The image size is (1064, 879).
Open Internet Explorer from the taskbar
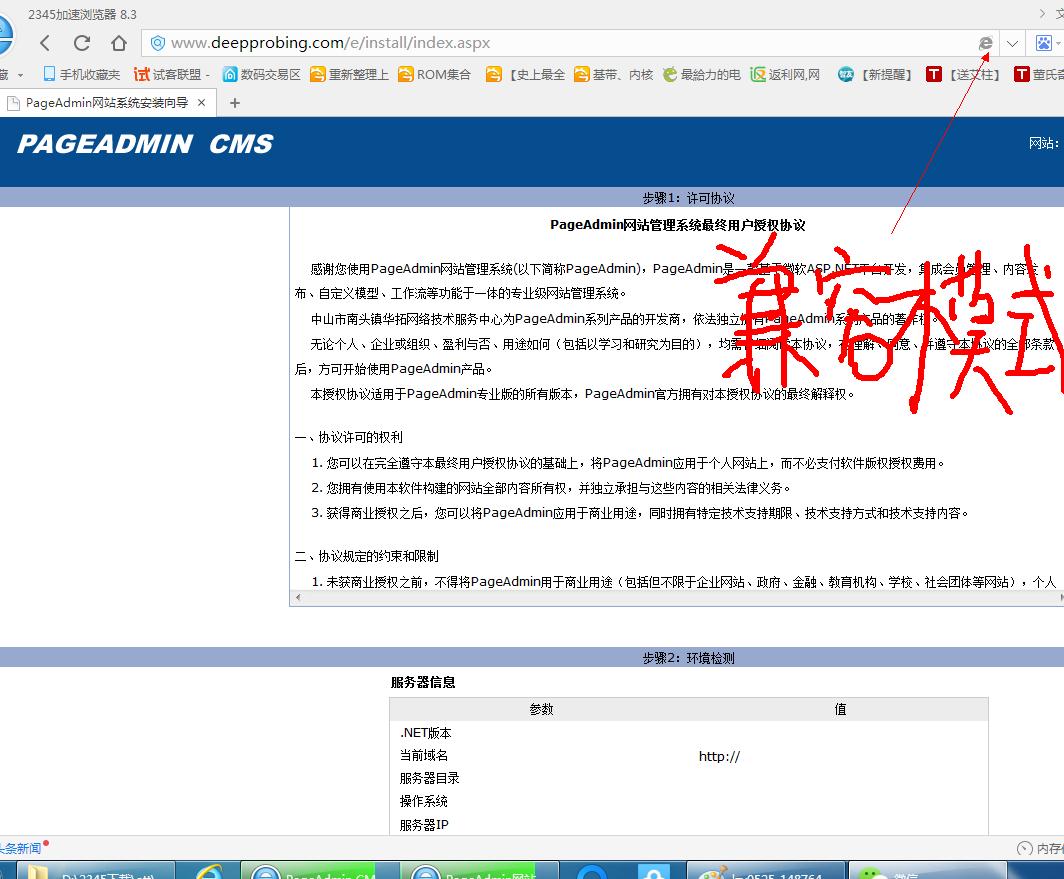pos(209,871)
